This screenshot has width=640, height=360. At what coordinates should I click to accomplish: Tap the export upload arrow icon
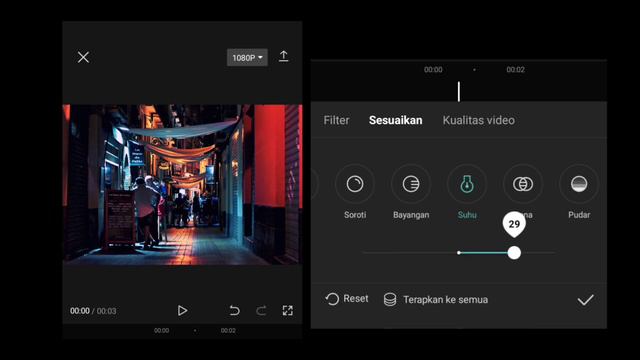284,56
